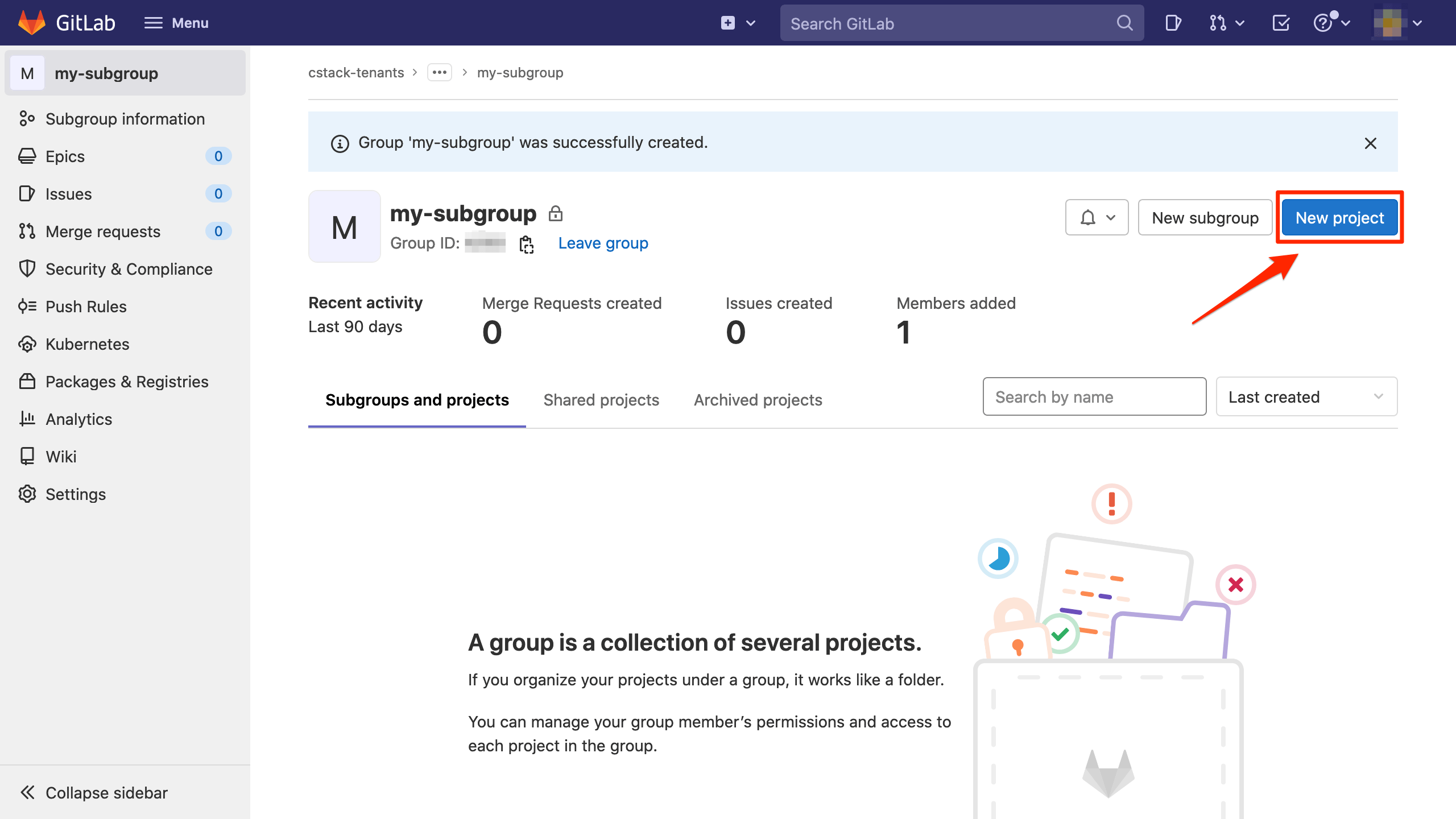Viewport: 1456px width, 819px height.
Task: Click the New project button
Action: (1339, 218)
